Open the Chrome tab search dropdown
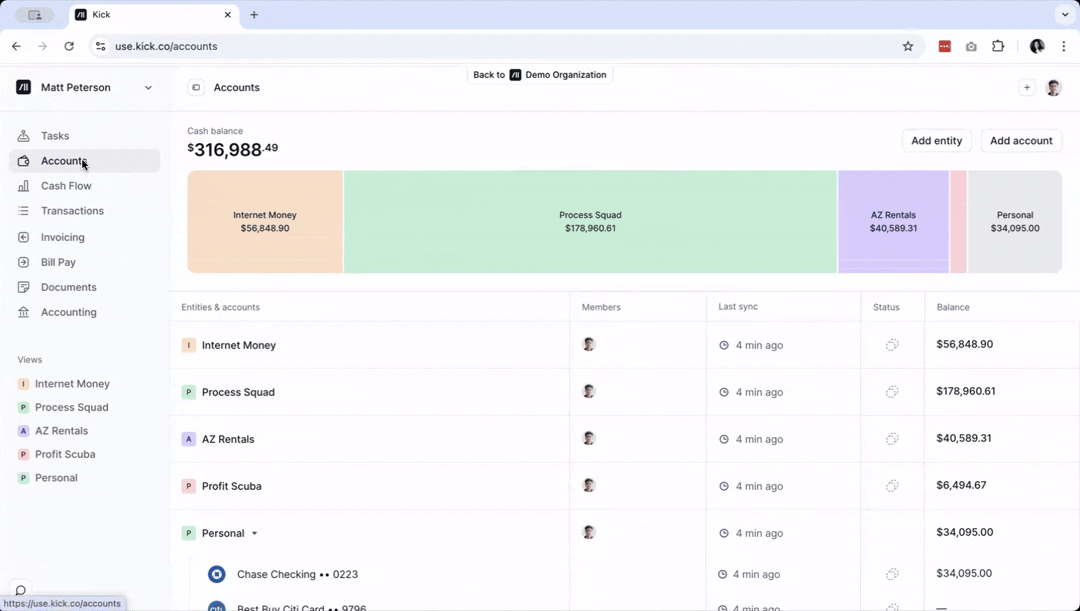Screen dimensions: 1080x611 click(x=1063, y=15)
